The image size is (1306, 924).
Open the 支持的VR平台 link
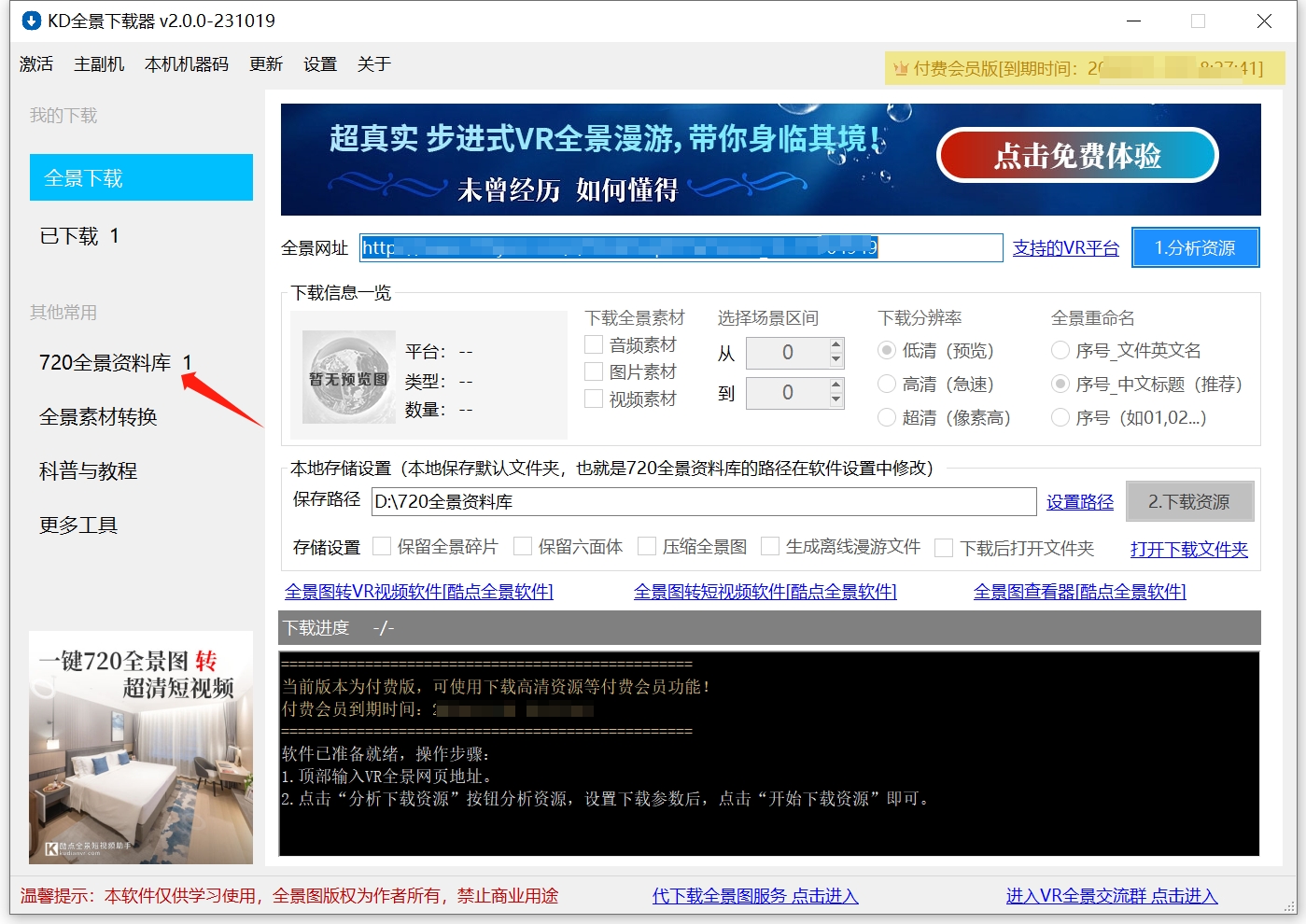1066,248
